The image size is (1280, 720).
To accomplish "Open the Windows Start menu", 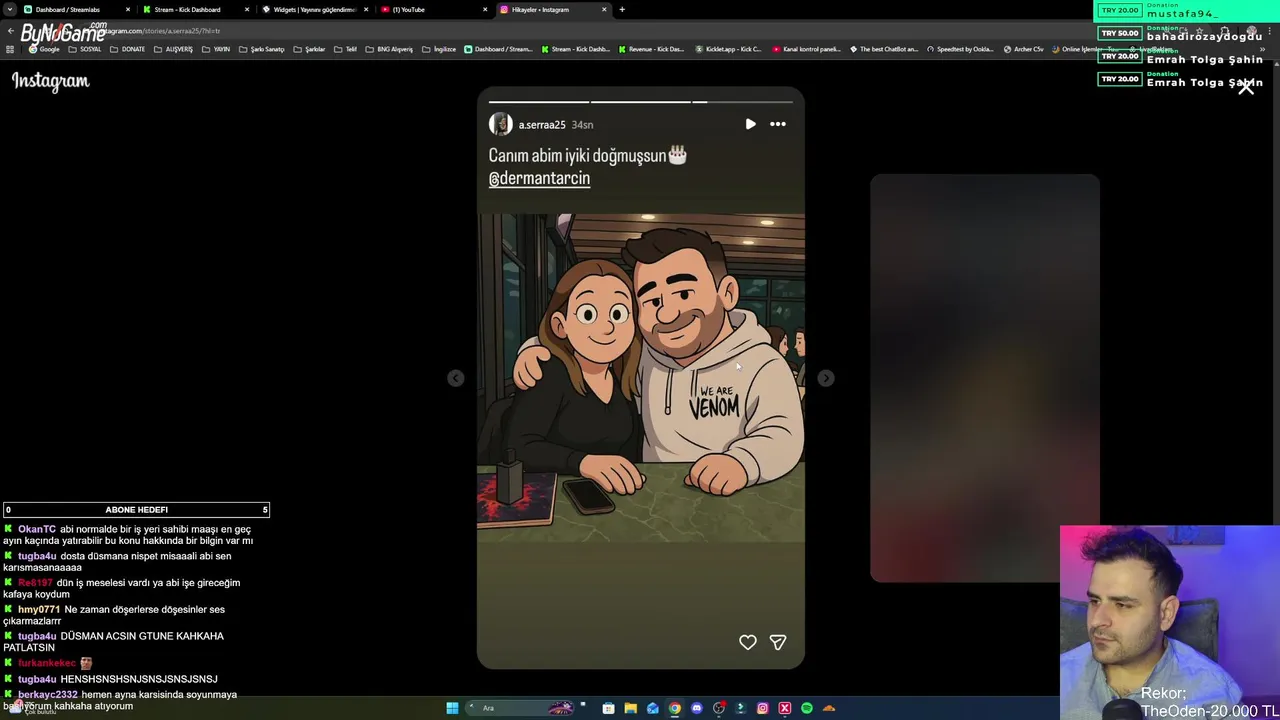I will [452, 708].
